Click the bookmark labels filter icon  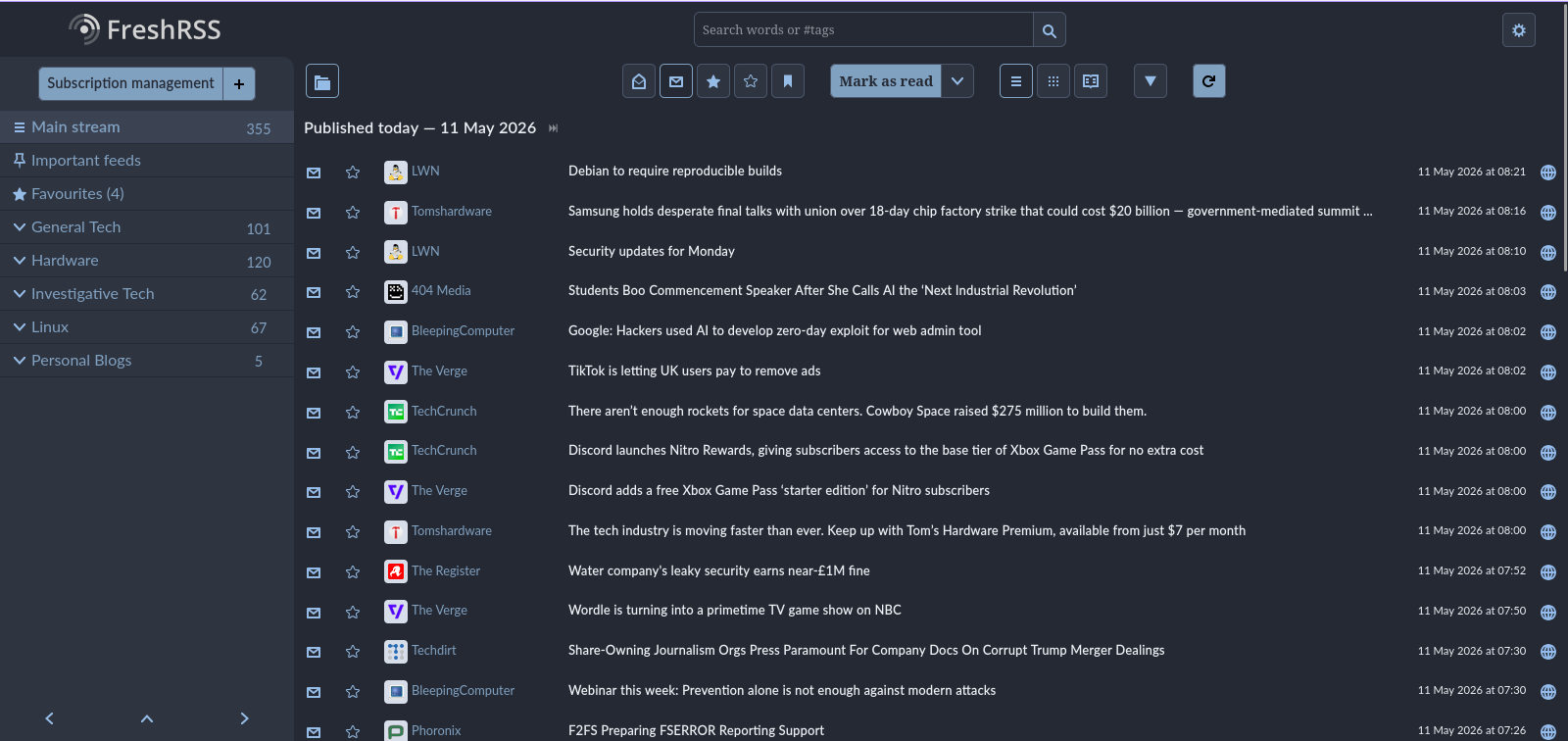[788, 81]
